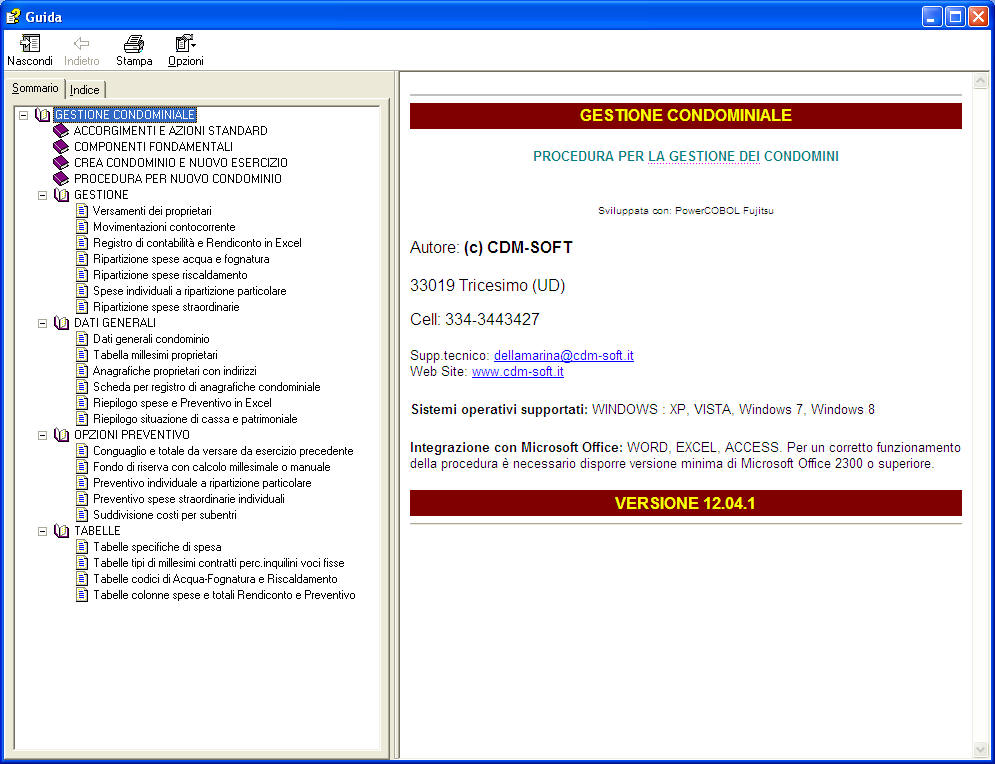Open PROCEDURA PER NUOVO CONDOMINIO topic
Image resolution: width=995 pixels, height=764 pixels.
[x=178, y=178]
